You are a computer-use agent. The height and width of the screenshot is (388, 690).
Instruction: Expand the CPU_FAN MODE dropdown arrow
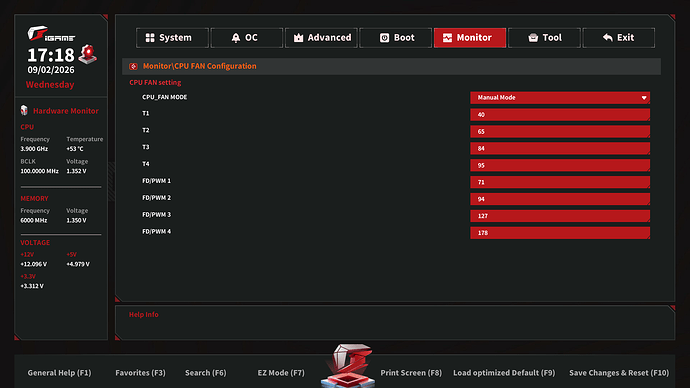644,98
